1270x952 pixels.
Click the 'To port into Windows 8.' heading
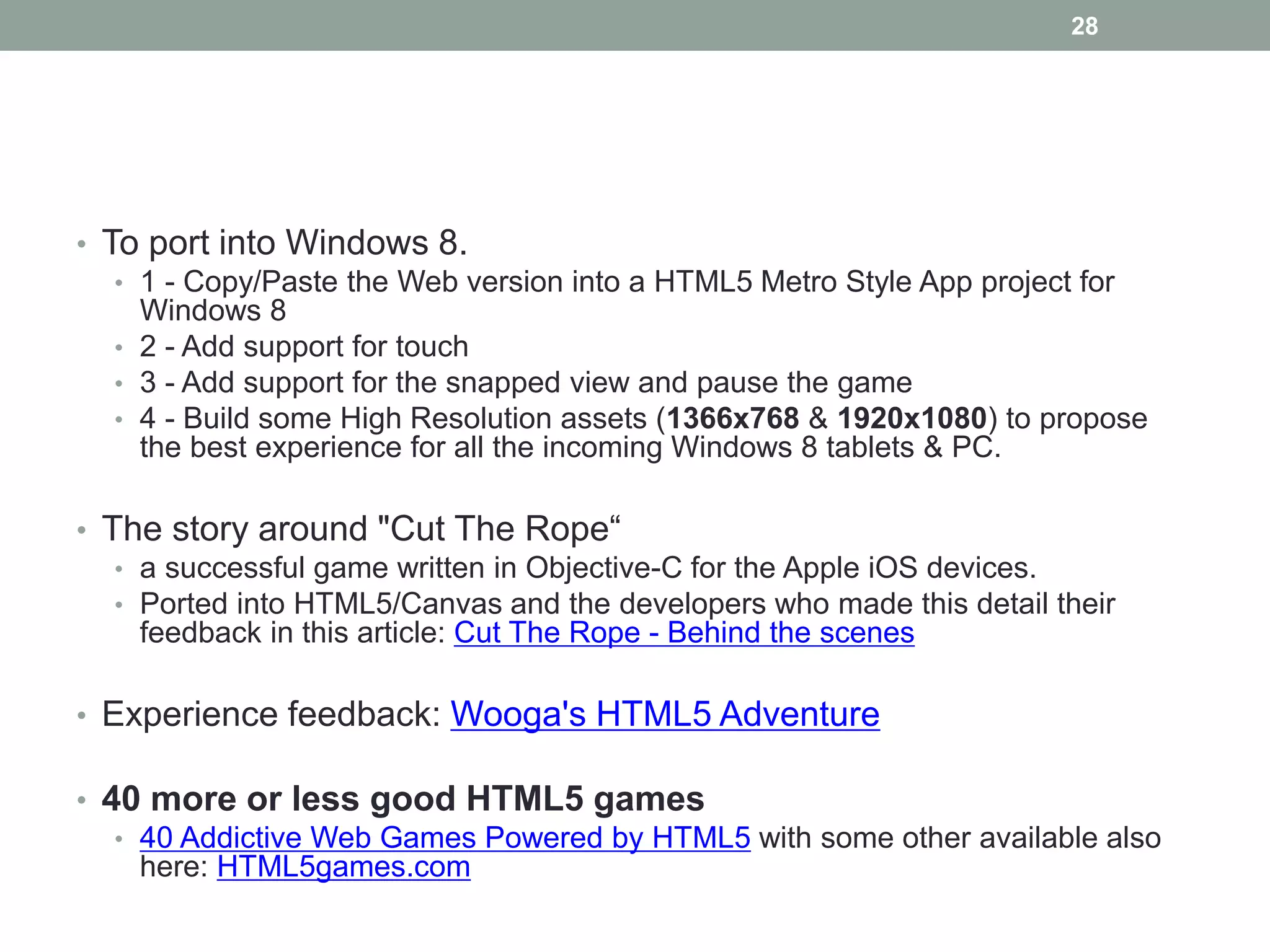[284, 242]
